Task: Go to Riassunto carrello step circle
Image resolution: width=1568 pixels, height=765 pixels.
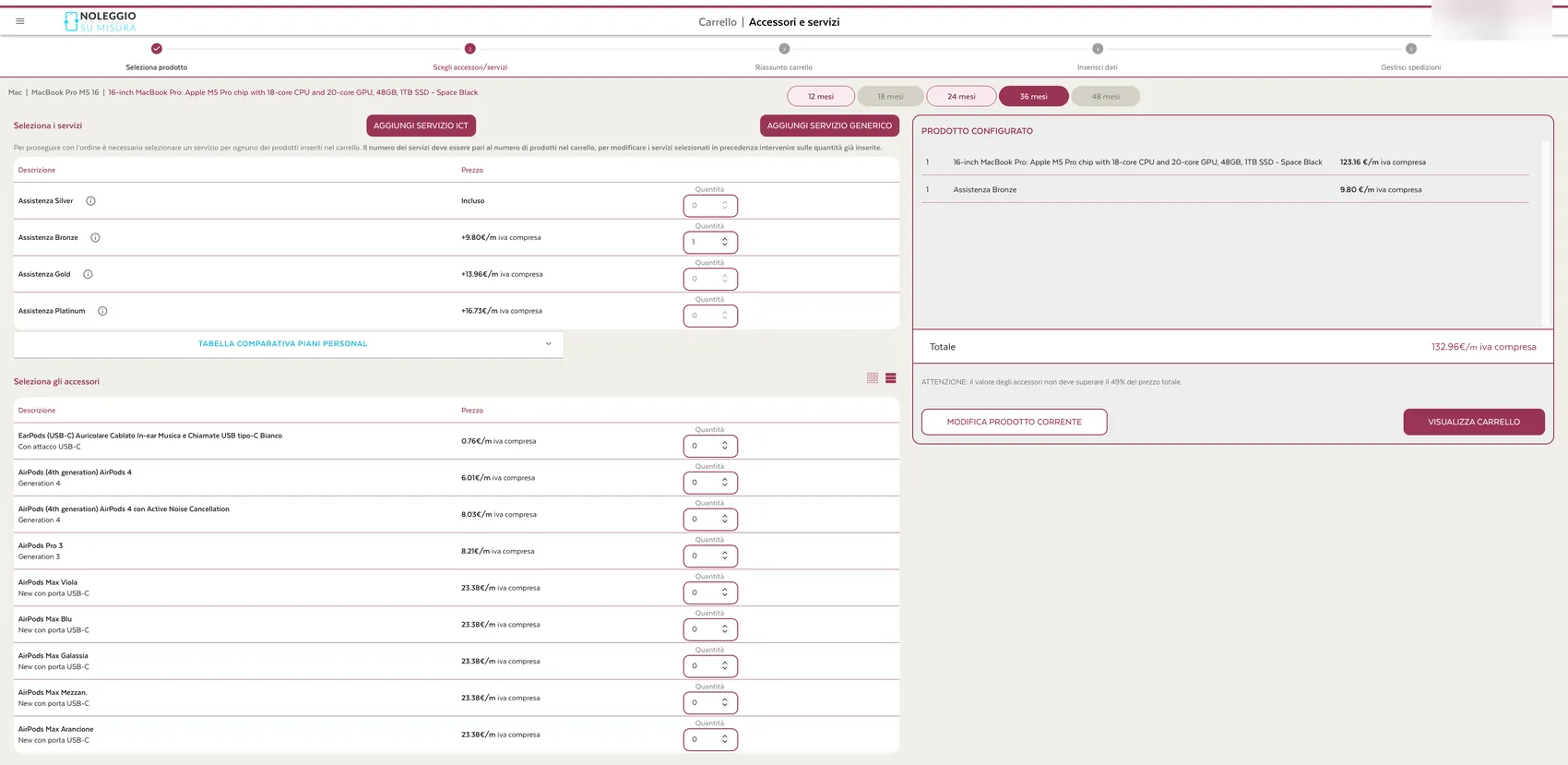Action: [784, 49]
